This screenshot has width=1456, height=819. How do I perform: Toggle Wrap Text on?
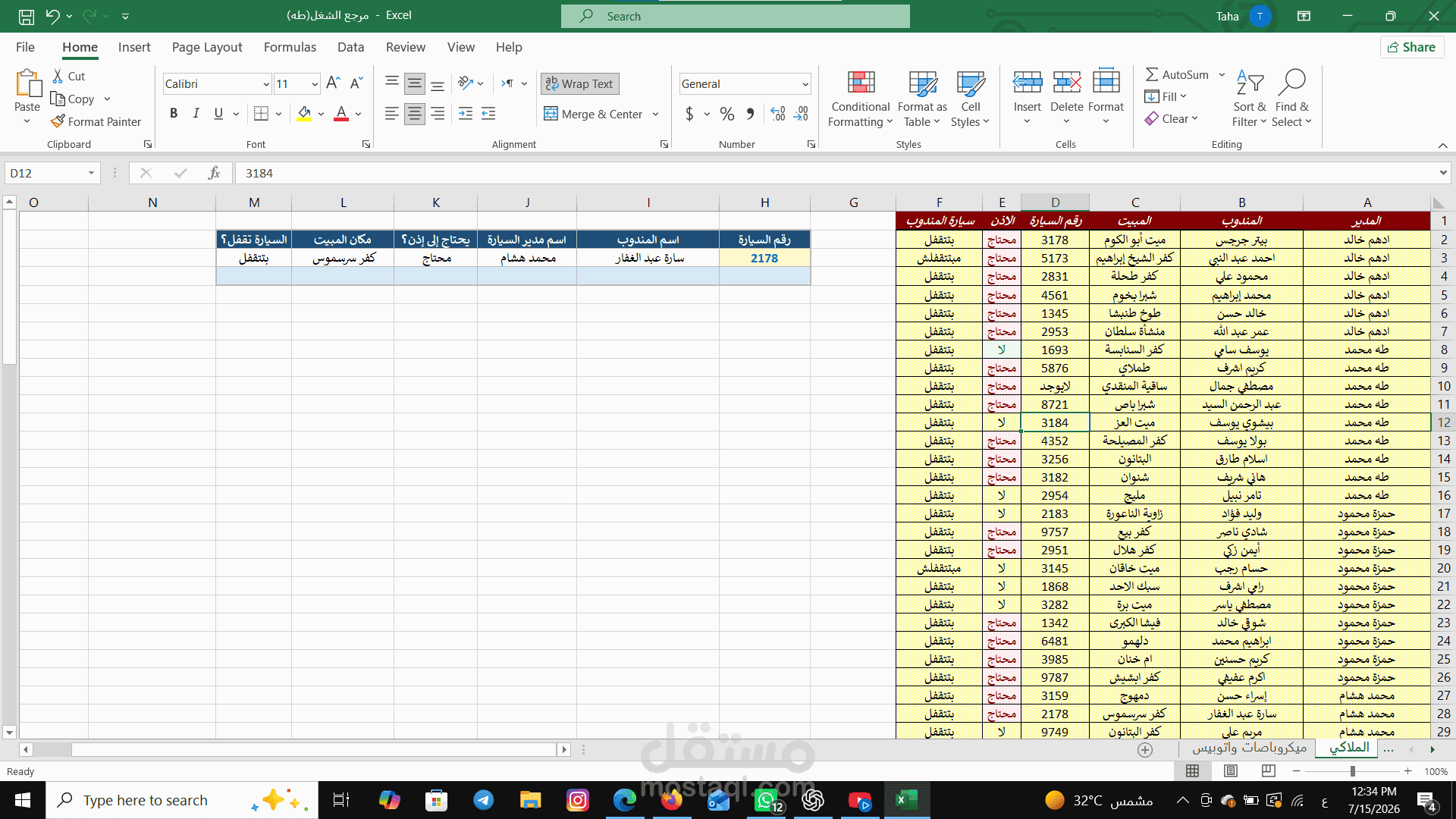point(579,83)
